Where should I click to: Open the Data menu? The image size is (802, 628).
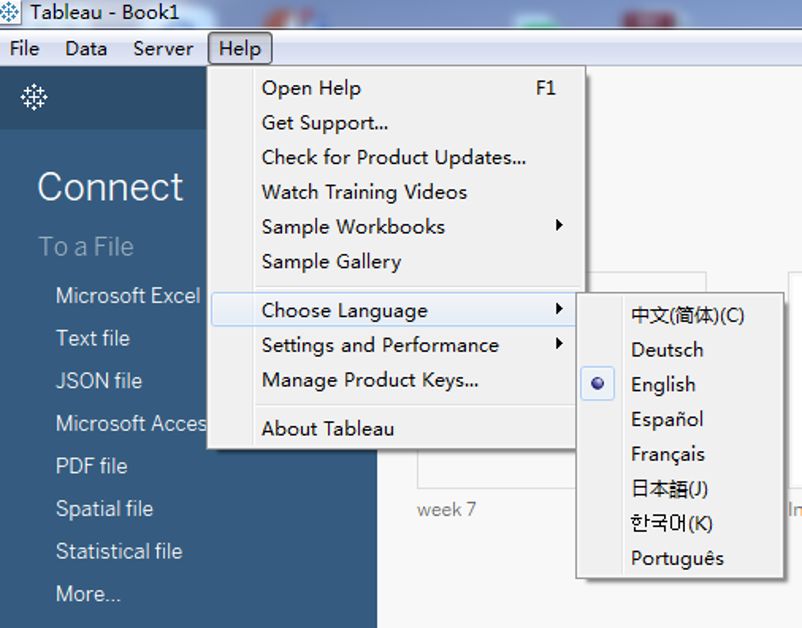coord(86,49)
